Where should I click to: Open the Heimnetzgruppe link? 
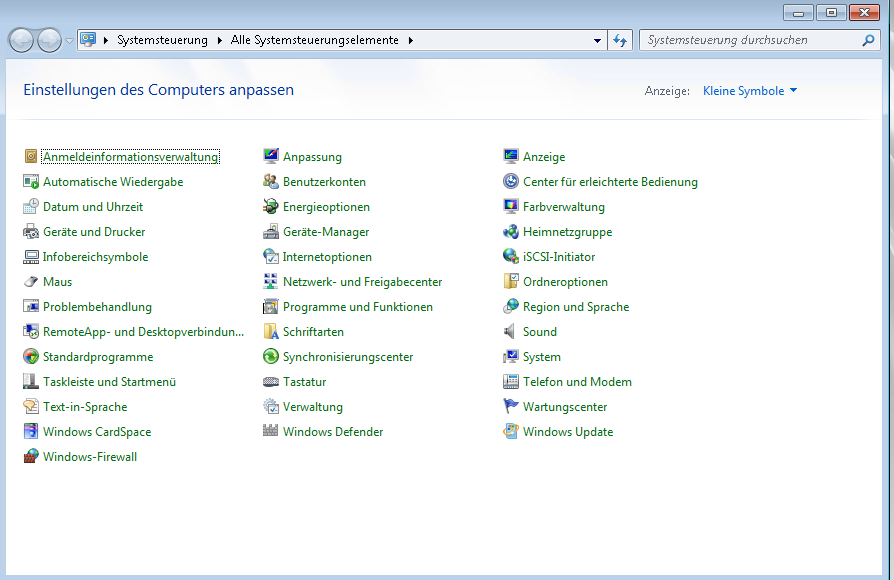[567, 232]
